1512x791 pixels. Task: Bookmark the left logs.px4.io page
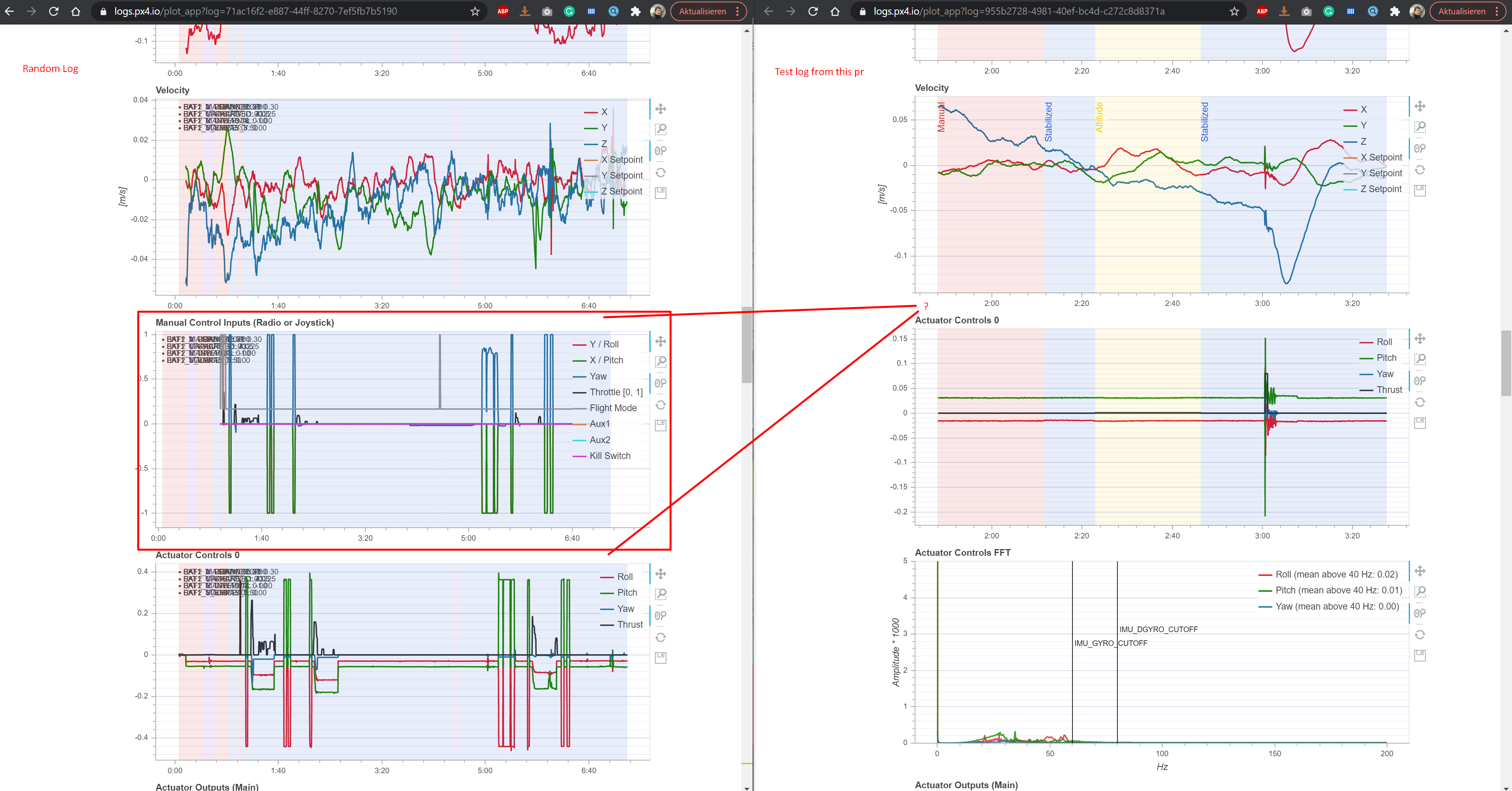[475, 11]
